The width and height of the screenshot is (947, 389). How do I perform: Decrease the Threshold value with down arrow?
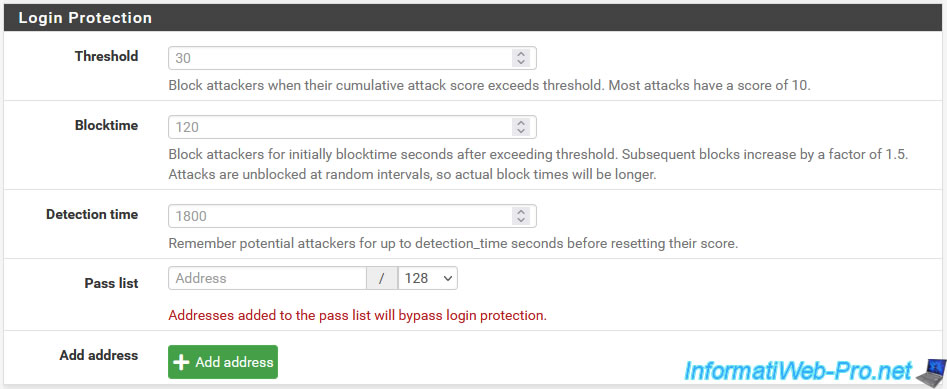[x=520, y=62]
